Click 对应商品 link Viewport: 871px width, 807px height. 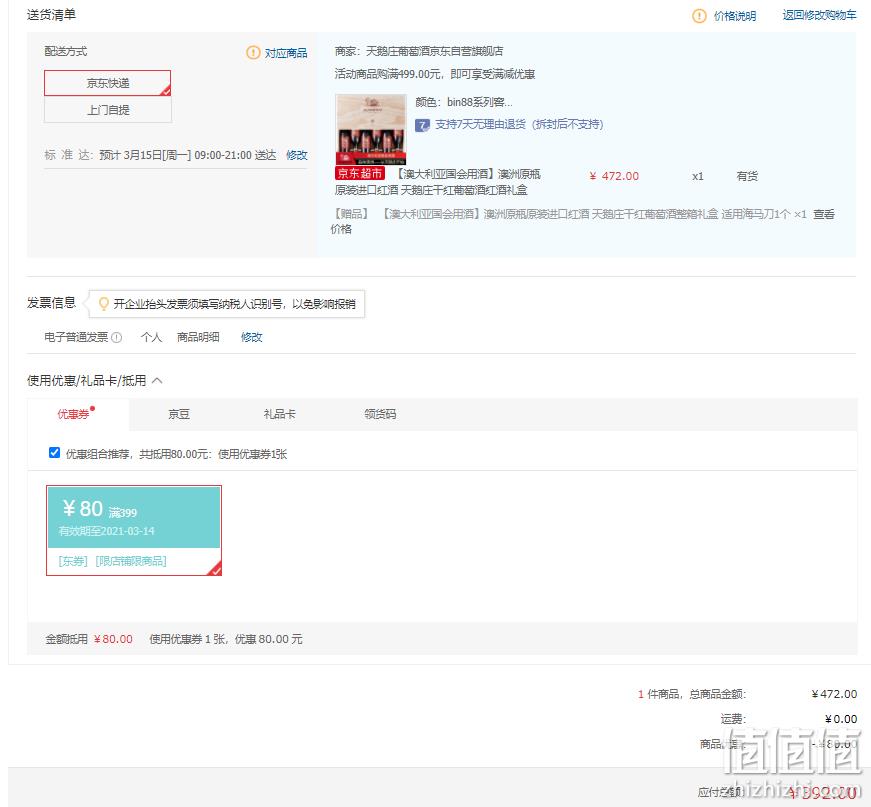(x=286, y=53)
